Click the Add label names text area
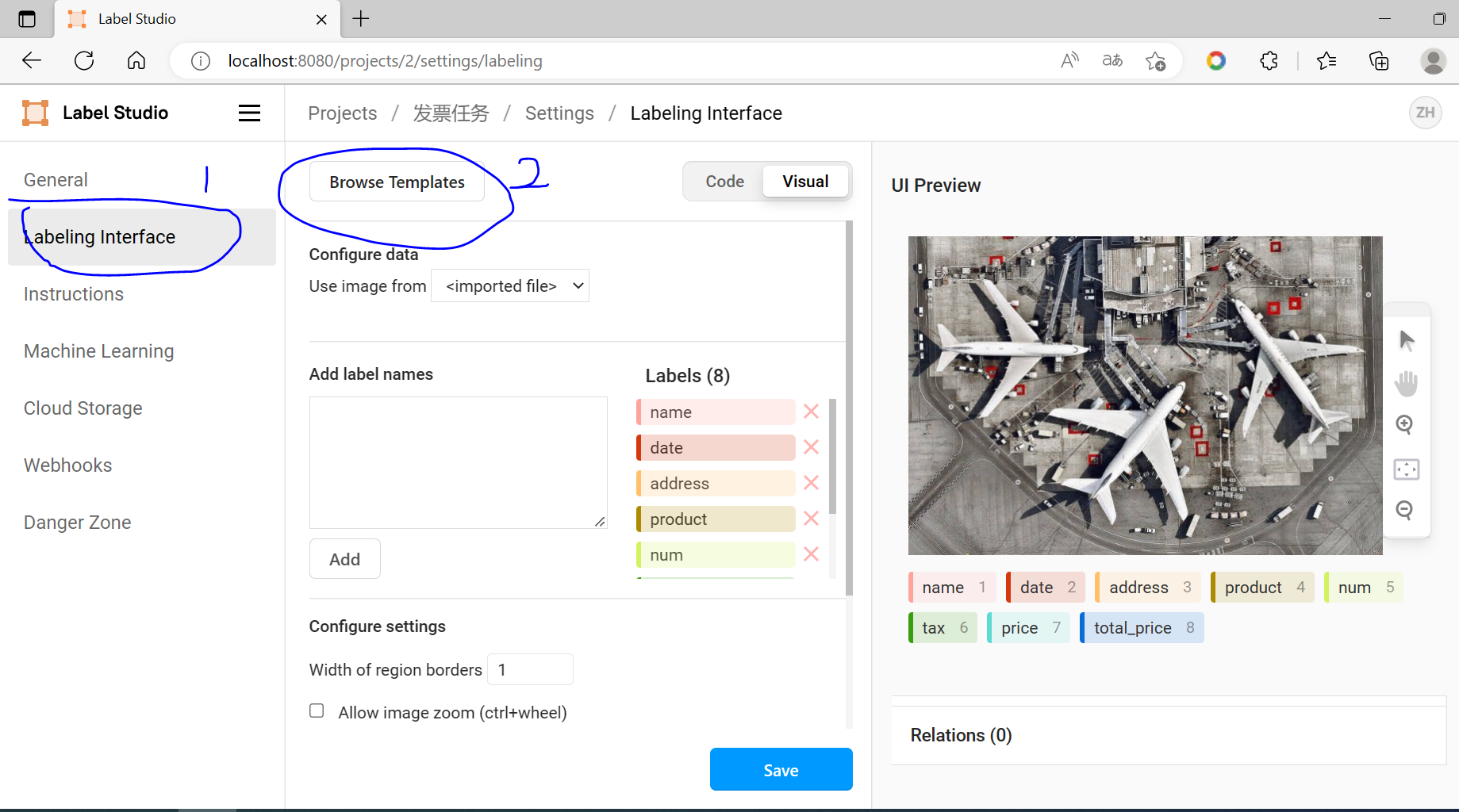 pos(458,462)
